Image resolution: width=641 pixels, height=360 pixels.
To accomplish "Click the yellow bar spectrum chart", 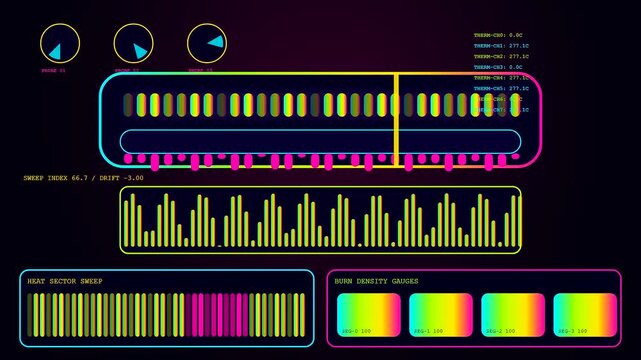I will [320, 220].
